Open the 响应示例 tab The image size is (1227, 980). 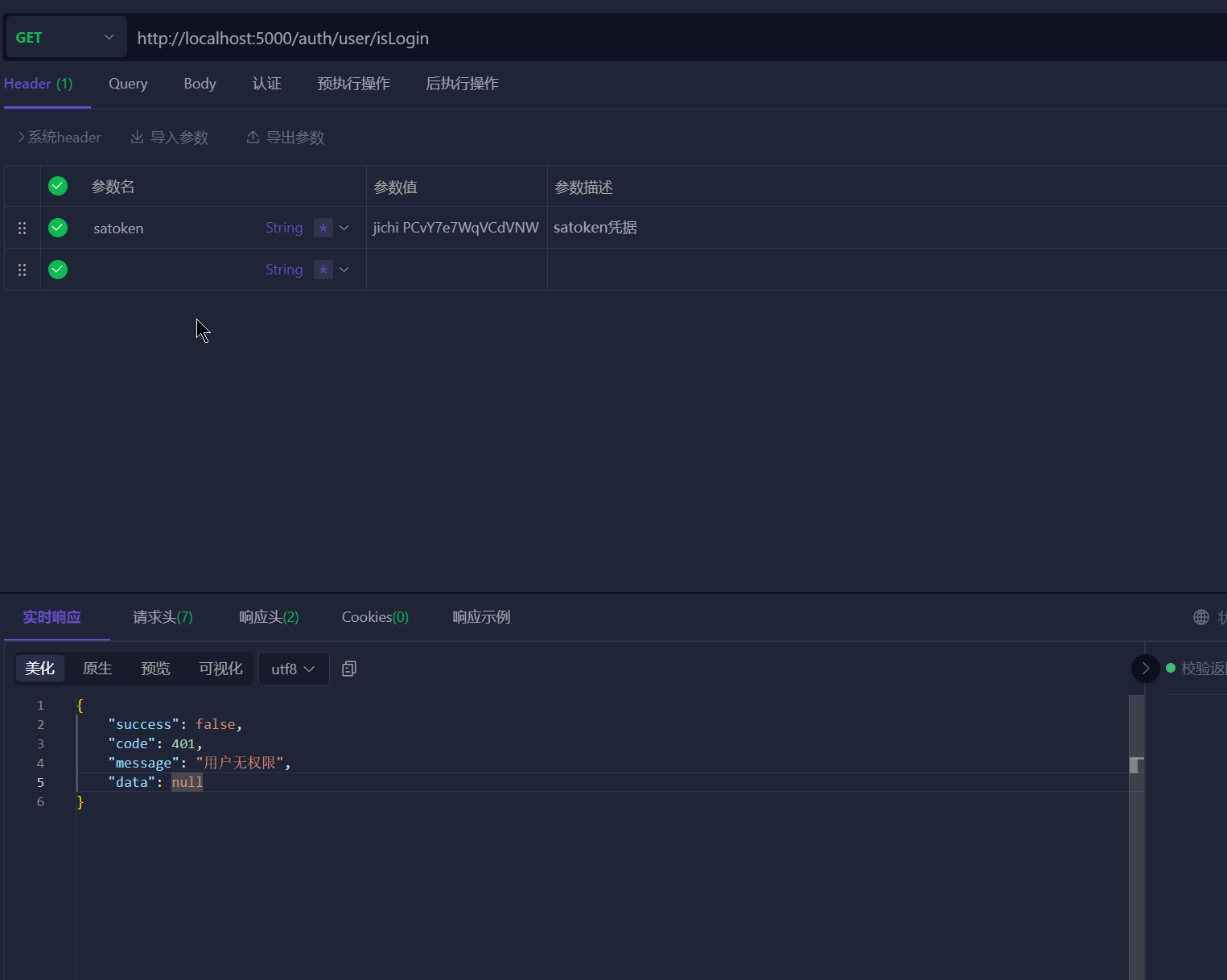pos(481,617)
